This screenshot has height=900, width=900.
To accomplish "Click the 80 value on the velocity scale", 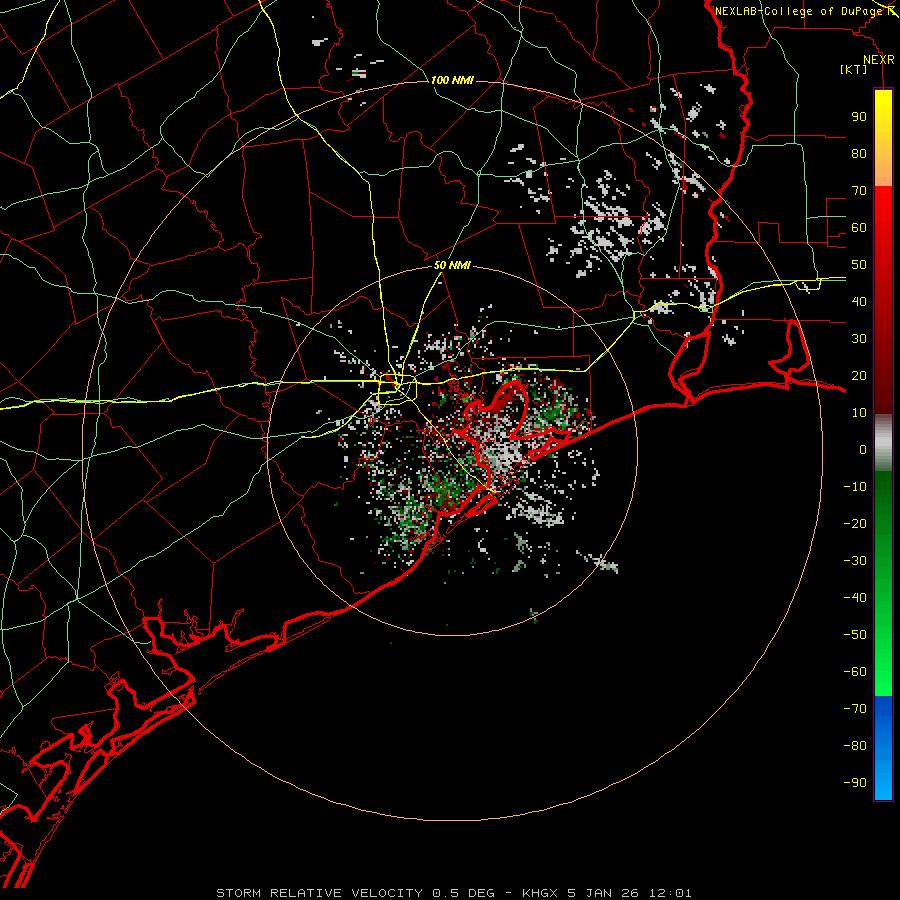I will pos(859,153).
